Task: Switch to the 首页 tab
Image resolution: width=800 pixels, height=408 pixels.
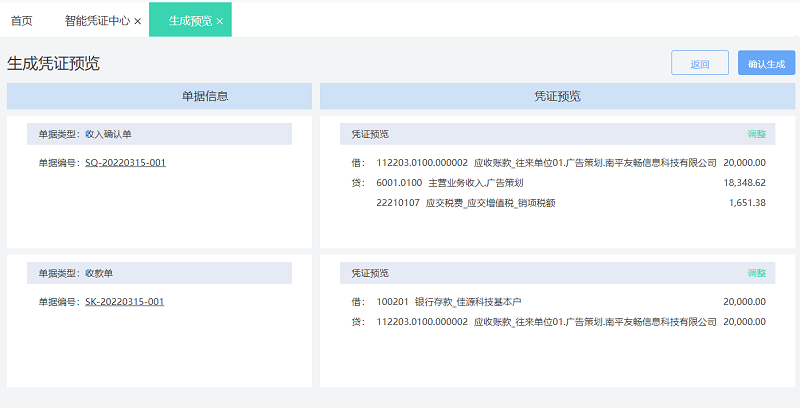Action: (21, 21)
